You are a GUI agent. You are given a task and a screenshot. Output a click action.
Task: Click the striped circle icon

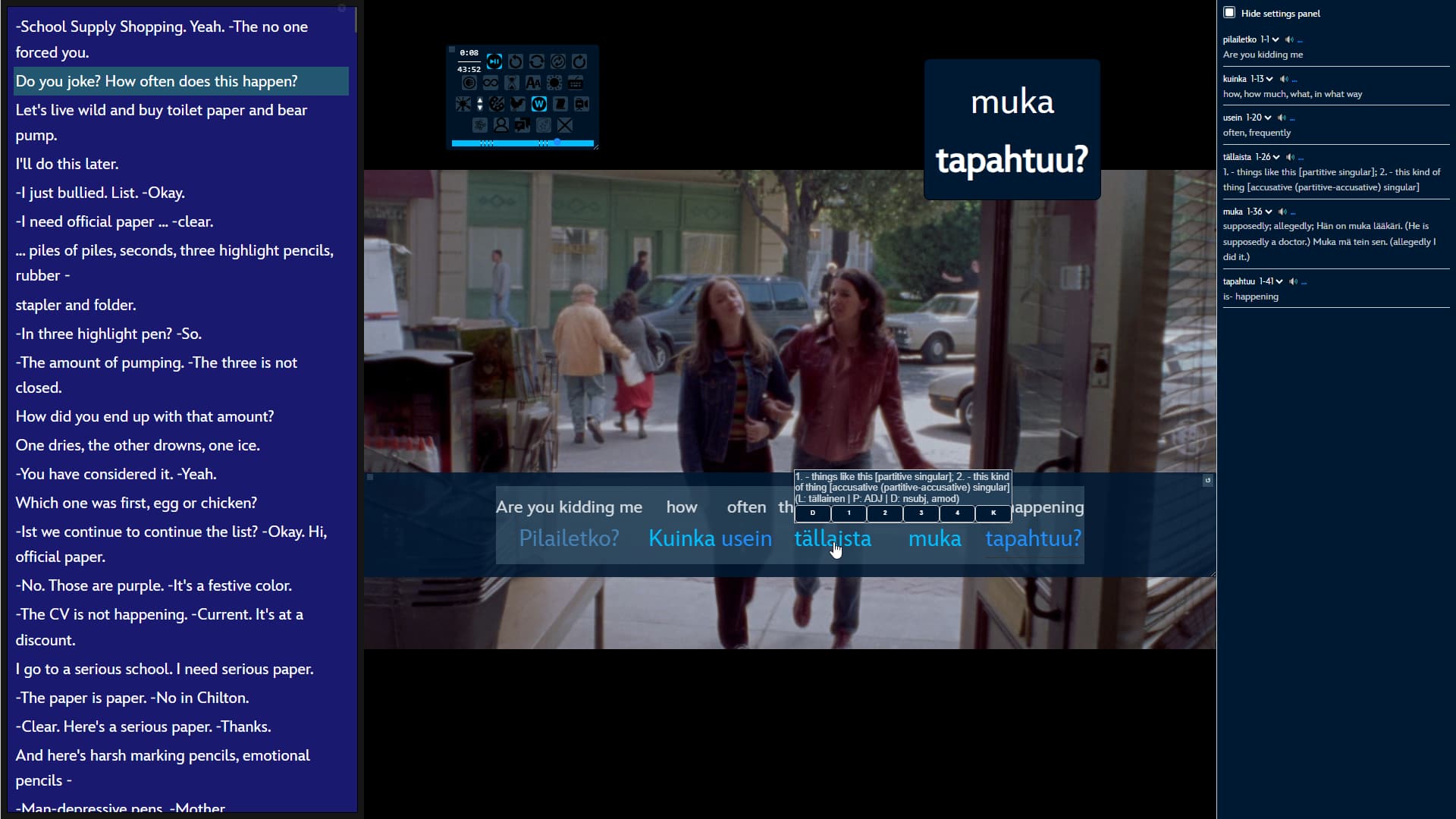[x=469, y=83]
